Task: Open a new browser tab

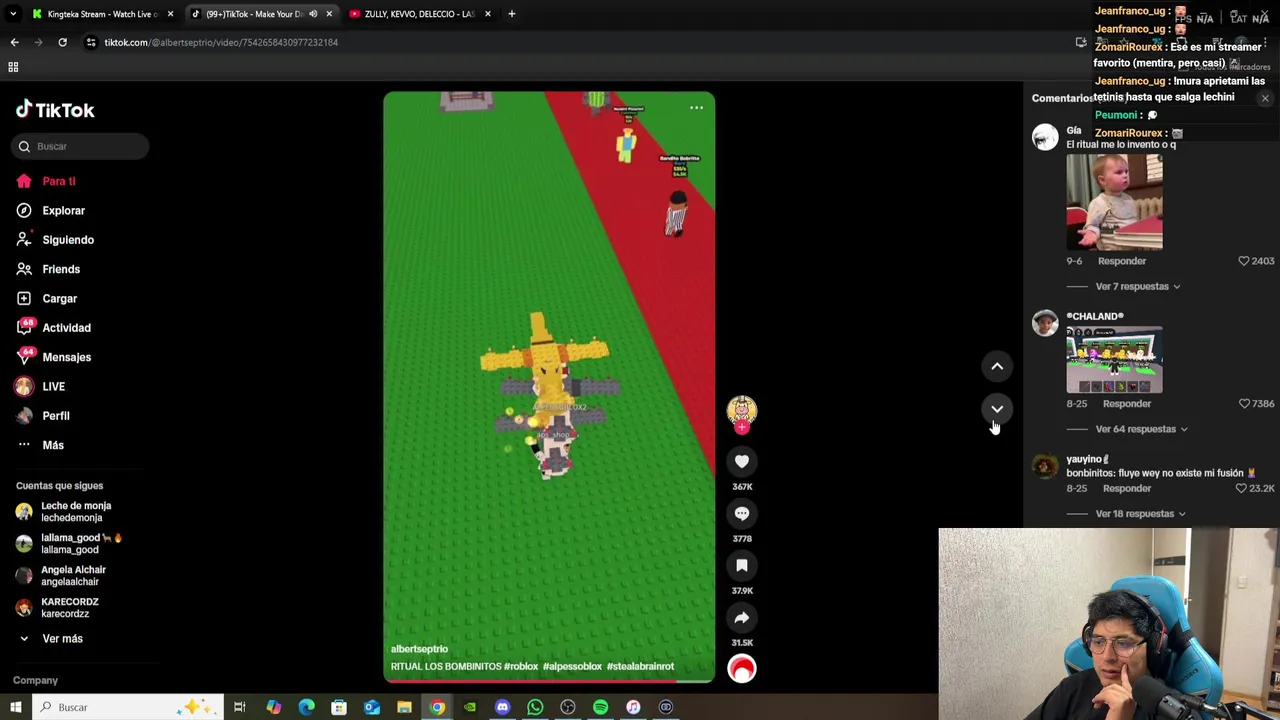Action: pos(512,14)
